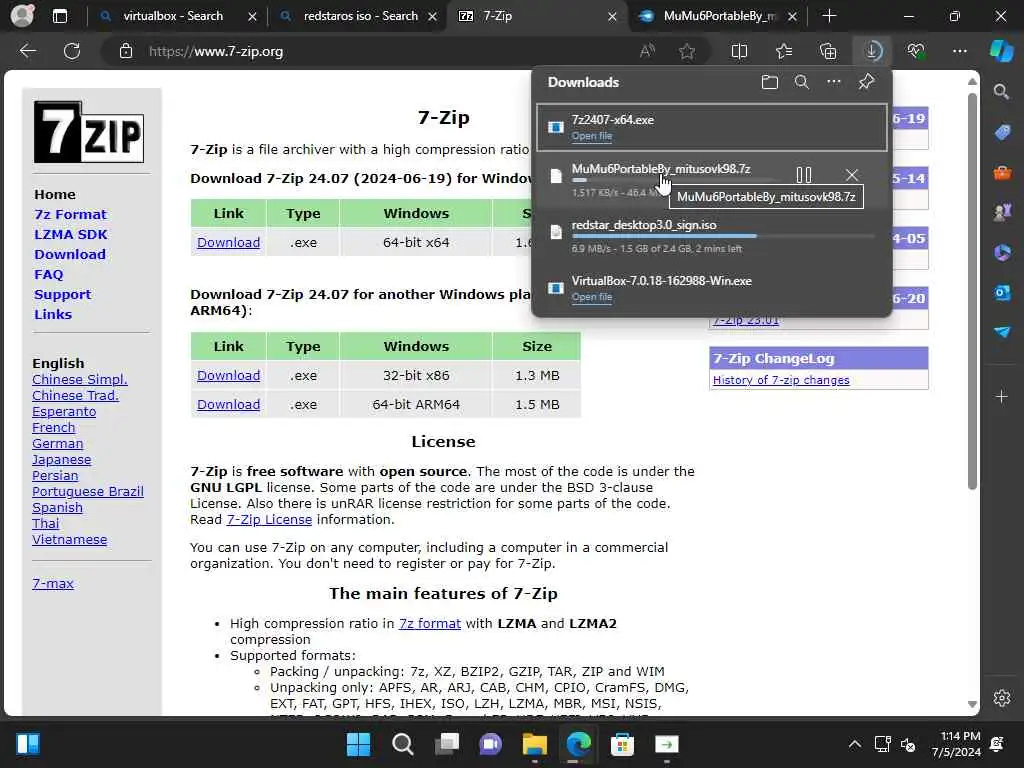Switch to the redstaros iso - Search tab
This screenshot has height=768, width=1024.
(360, 16)
